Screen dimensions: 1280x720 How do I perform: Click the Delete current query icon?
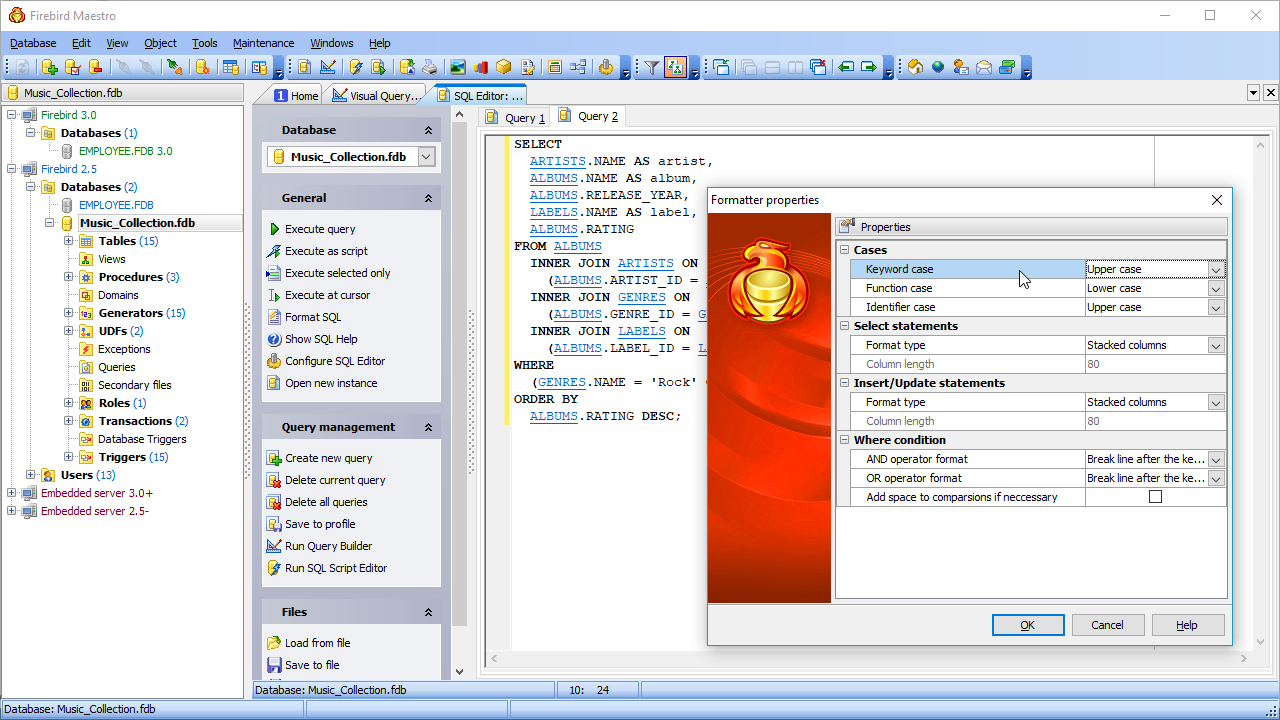coord(274,480)
